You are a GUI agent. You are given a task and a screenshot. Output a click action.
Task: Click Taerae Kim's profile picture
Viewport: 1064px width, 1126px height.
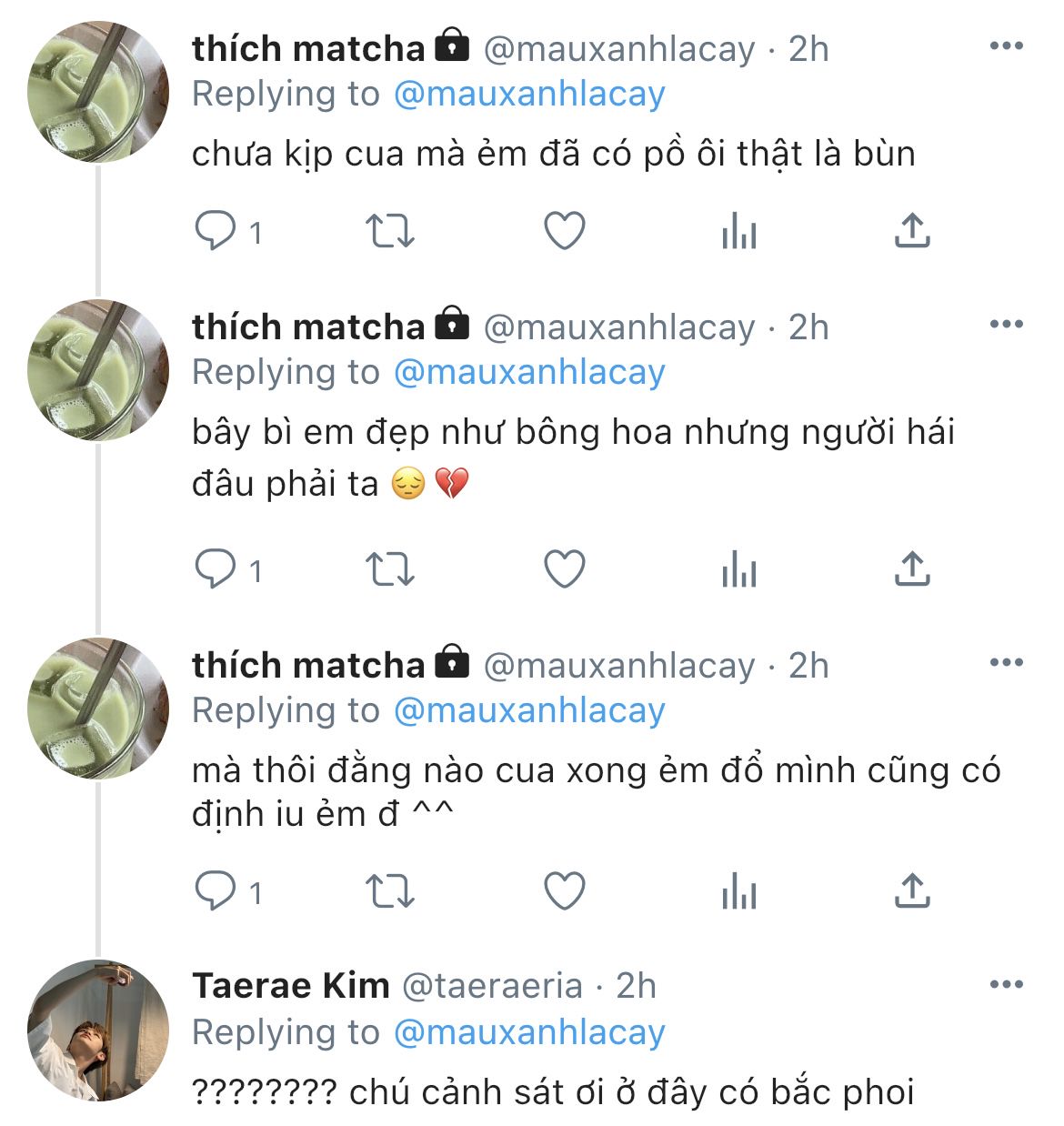coord(98,1030)
